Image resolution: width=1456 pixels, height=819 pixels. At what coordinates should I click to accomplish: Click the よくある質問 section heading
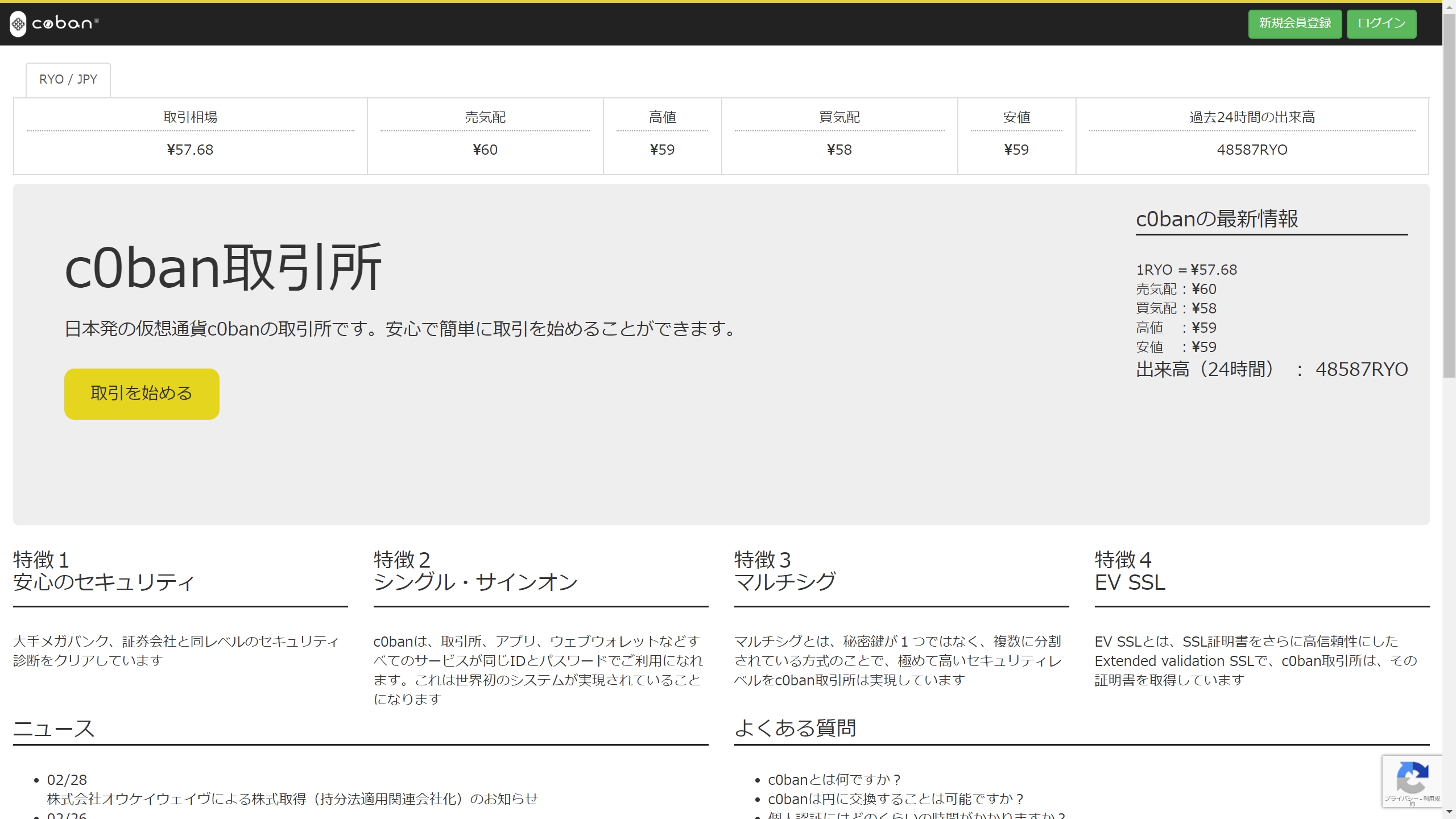[795, 728]
